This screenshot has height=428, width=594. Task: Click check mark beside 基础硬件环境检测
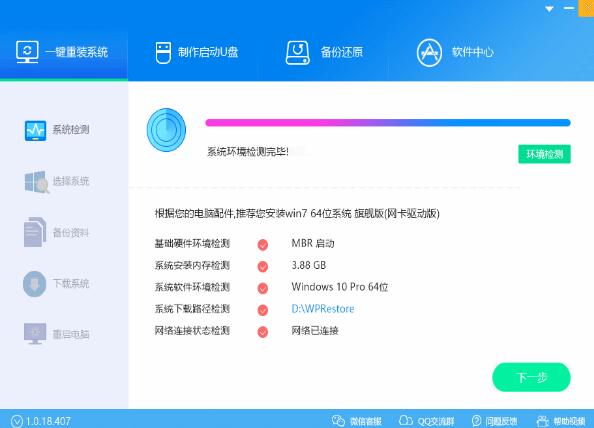pyautogui.click(x=263, y=245)
